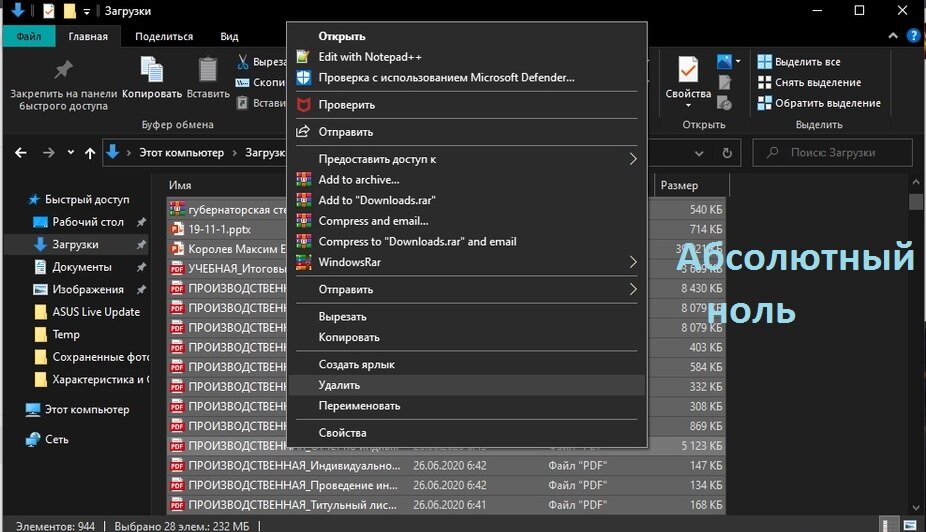Expand the address bar history dropdown
926x532 pixels.
[x=699, y=154]
